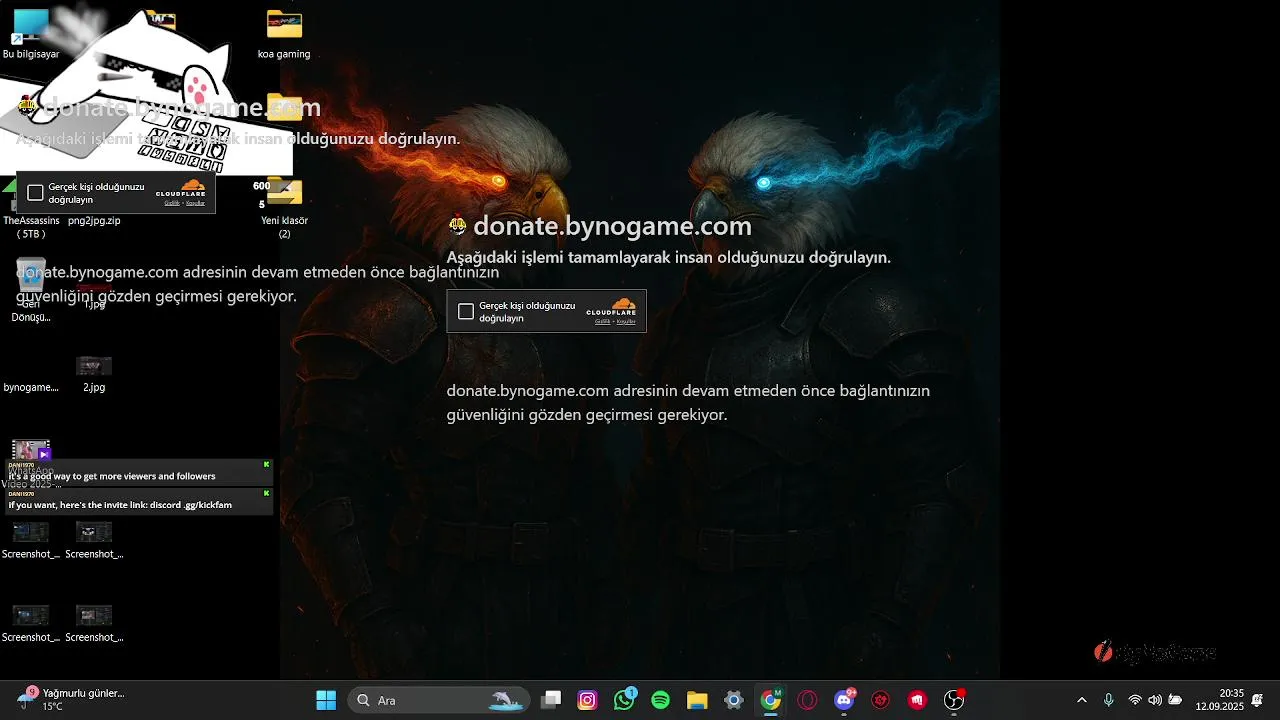Click the microphone icon in system tray

click(1108, 700)
